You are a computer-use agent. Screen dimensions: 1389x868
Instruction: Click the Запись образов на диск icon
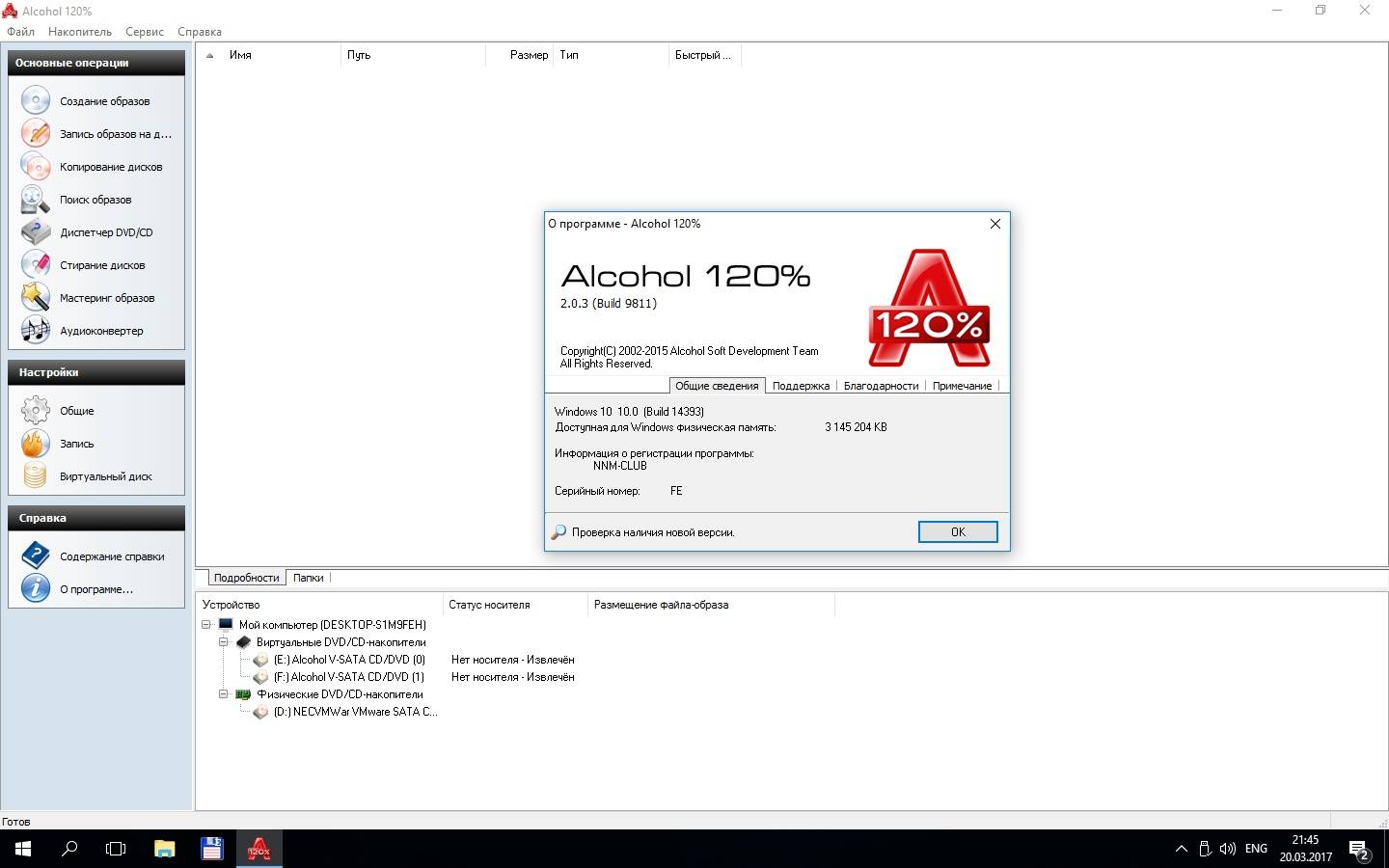coord(36,134)
